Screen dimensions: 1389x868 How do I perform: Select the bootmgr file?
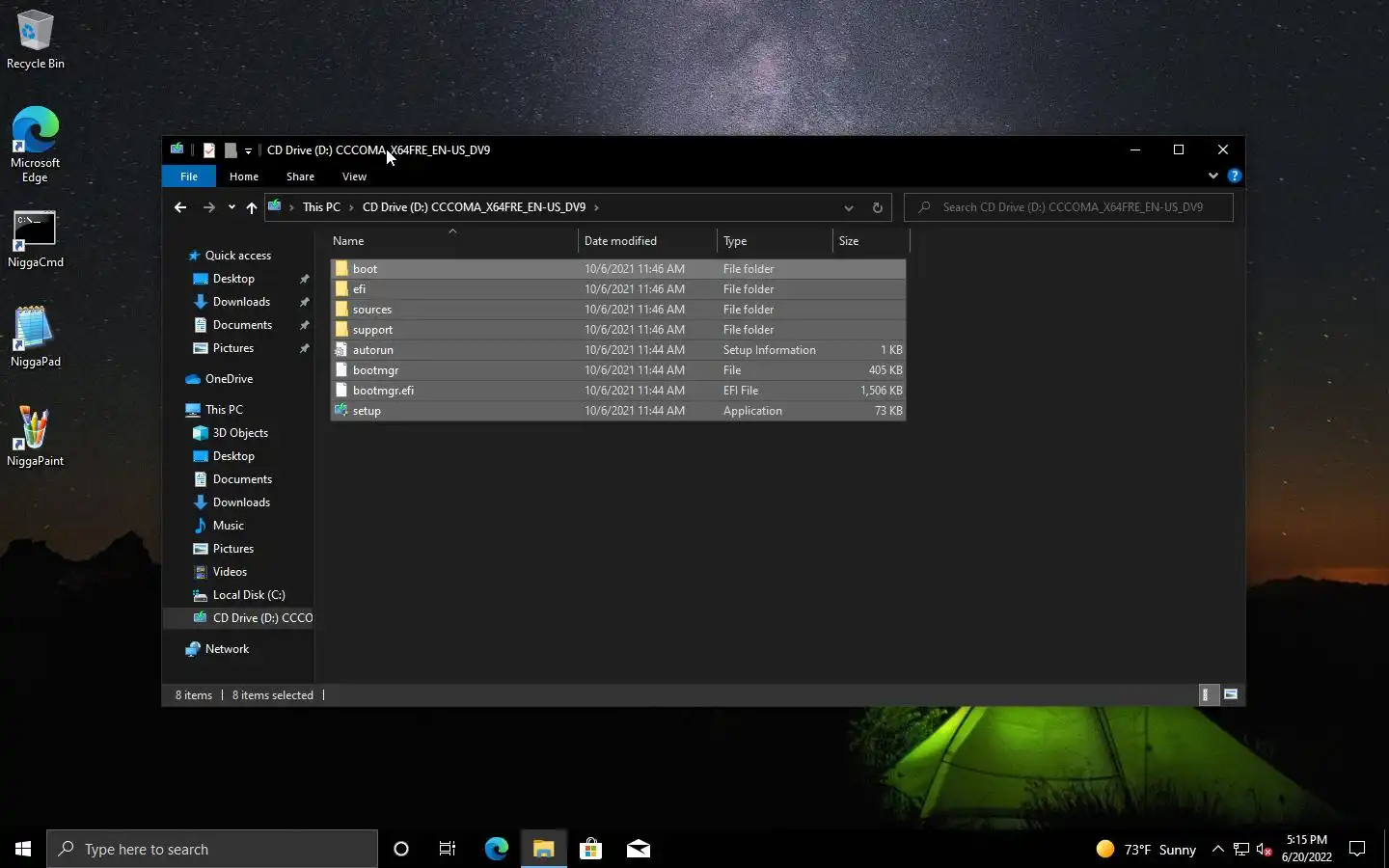[x=617, y=370]
